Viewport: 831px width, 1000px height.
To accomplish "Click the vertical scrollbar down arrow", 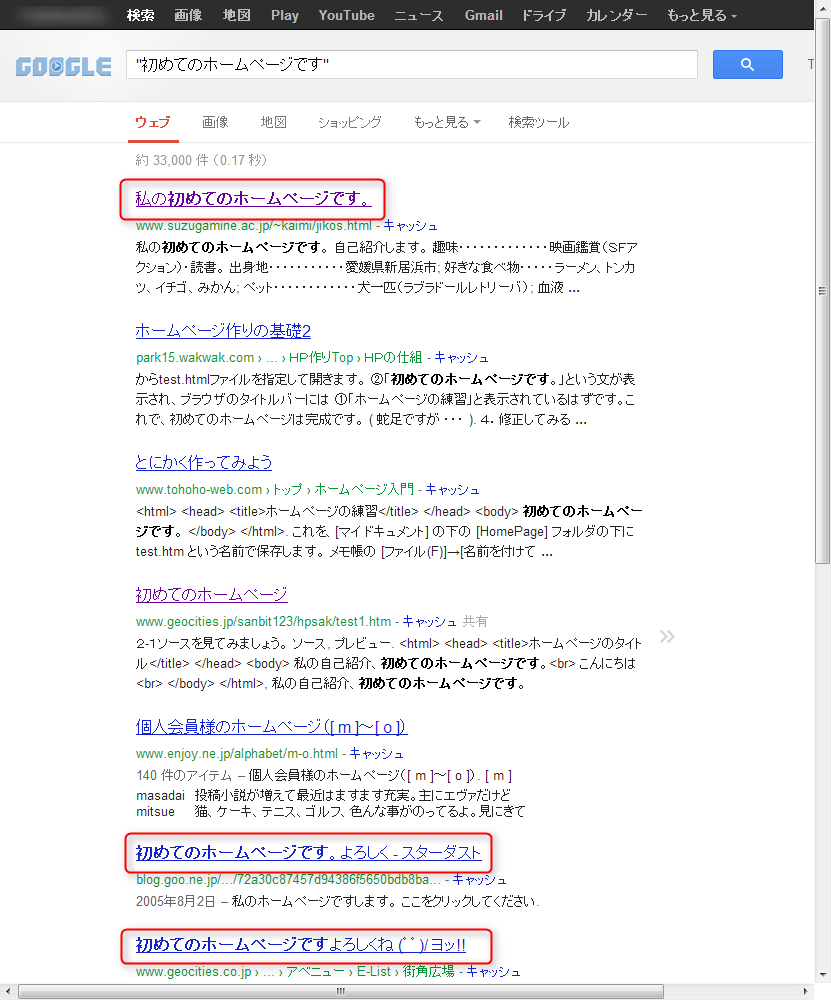I will pyautogui.click(x=822, y=976).
